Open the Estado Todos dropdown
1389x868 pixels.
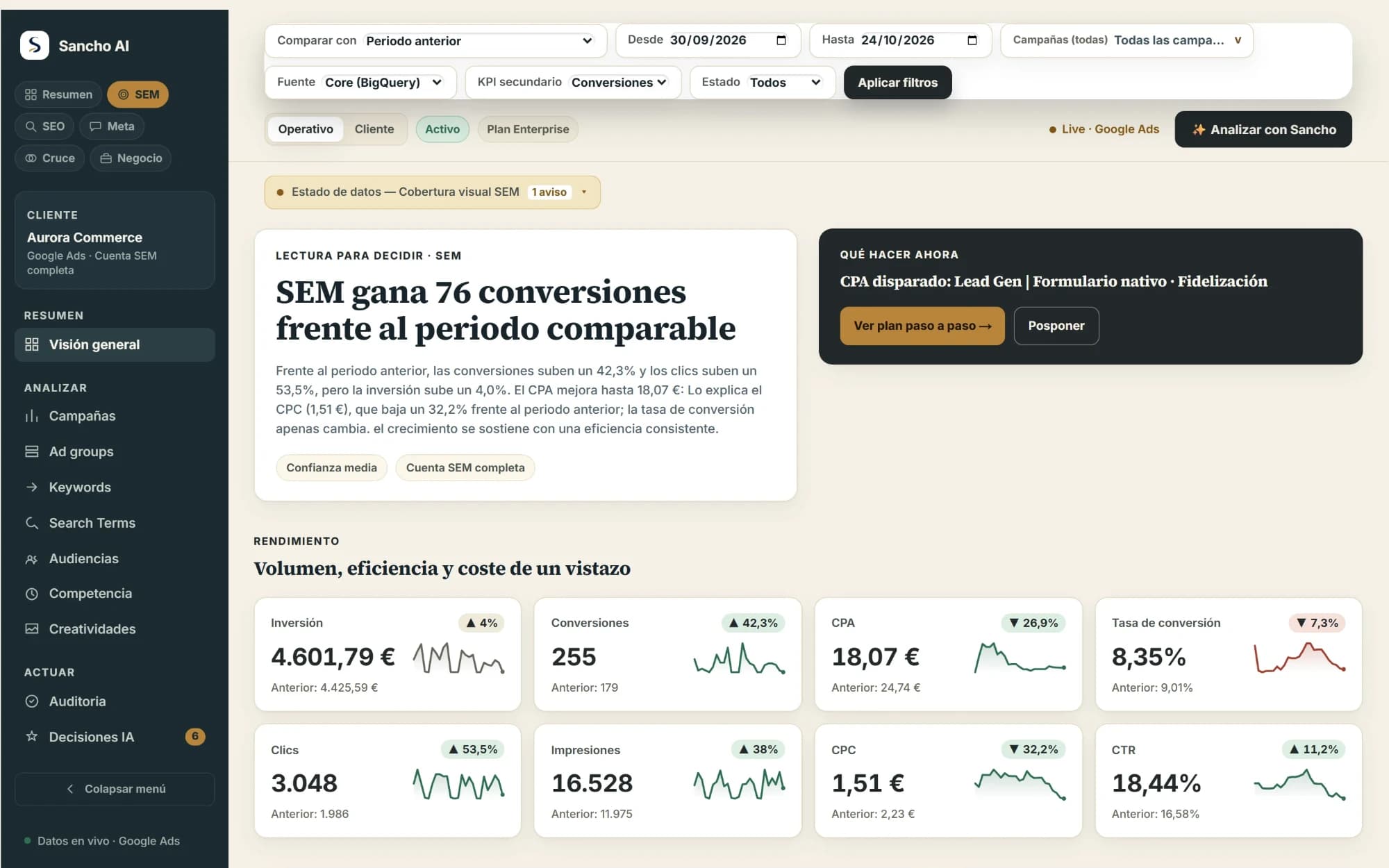click(x=785, y=83)
